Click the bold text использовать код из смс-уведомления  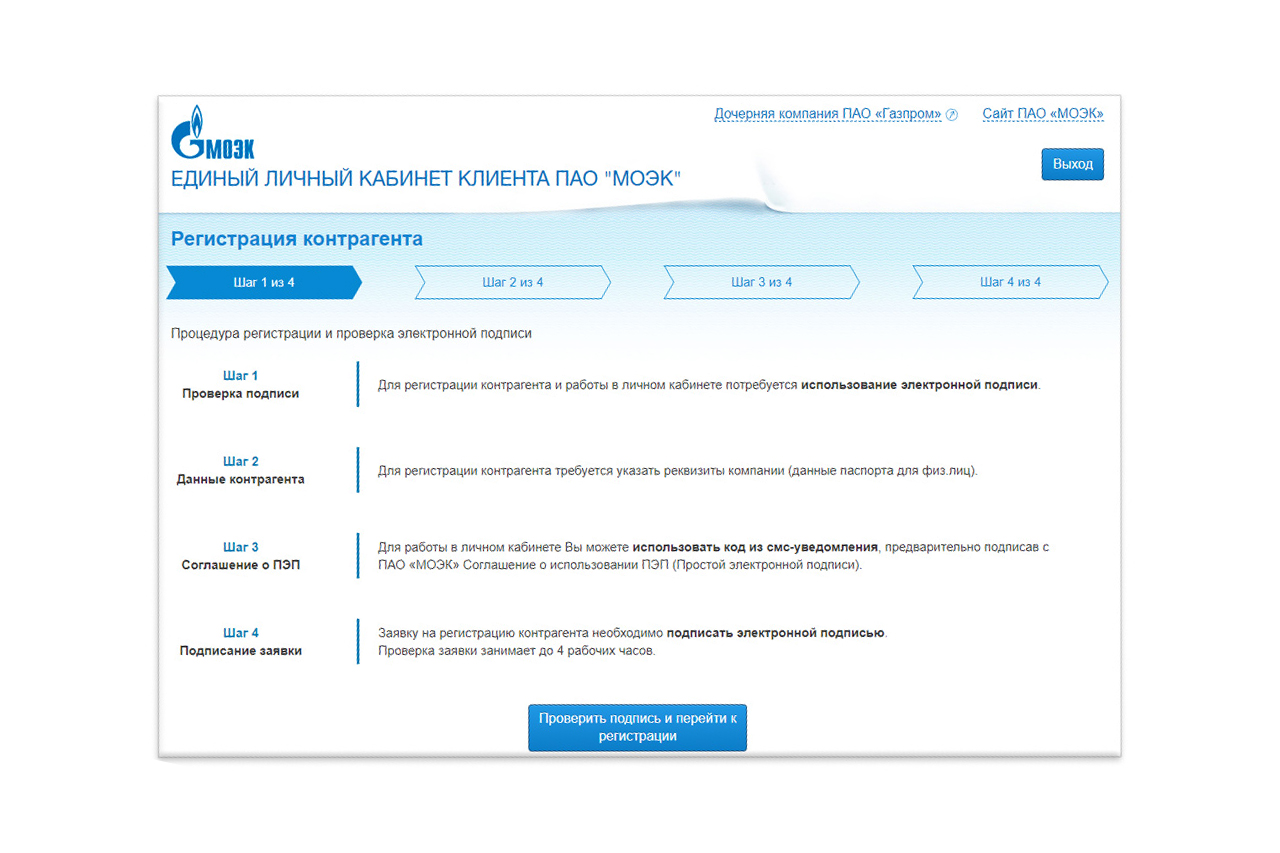(755, 548)
